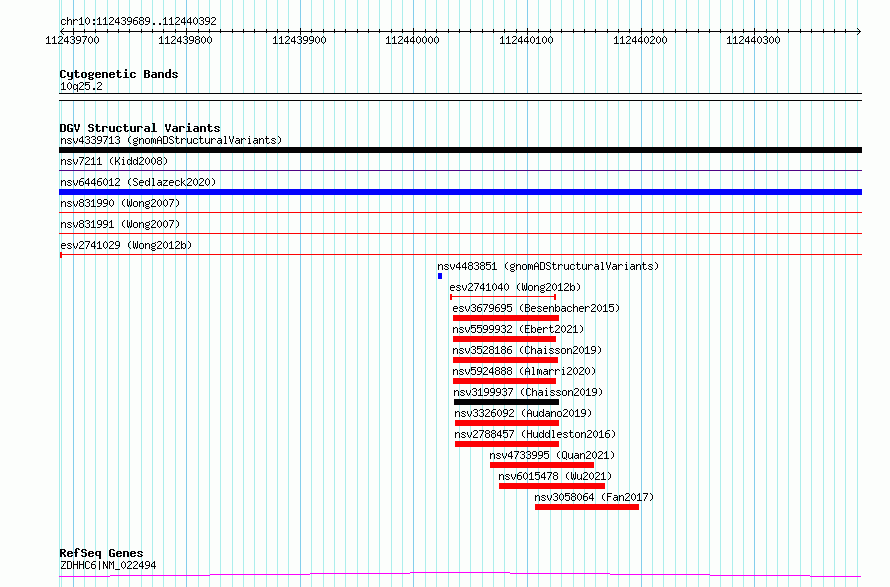Open the nsv3326092 (Audano2019) variant label
The width and height of the screenshot is (890, 587).
pyautogui.click(x=523, y=413)
